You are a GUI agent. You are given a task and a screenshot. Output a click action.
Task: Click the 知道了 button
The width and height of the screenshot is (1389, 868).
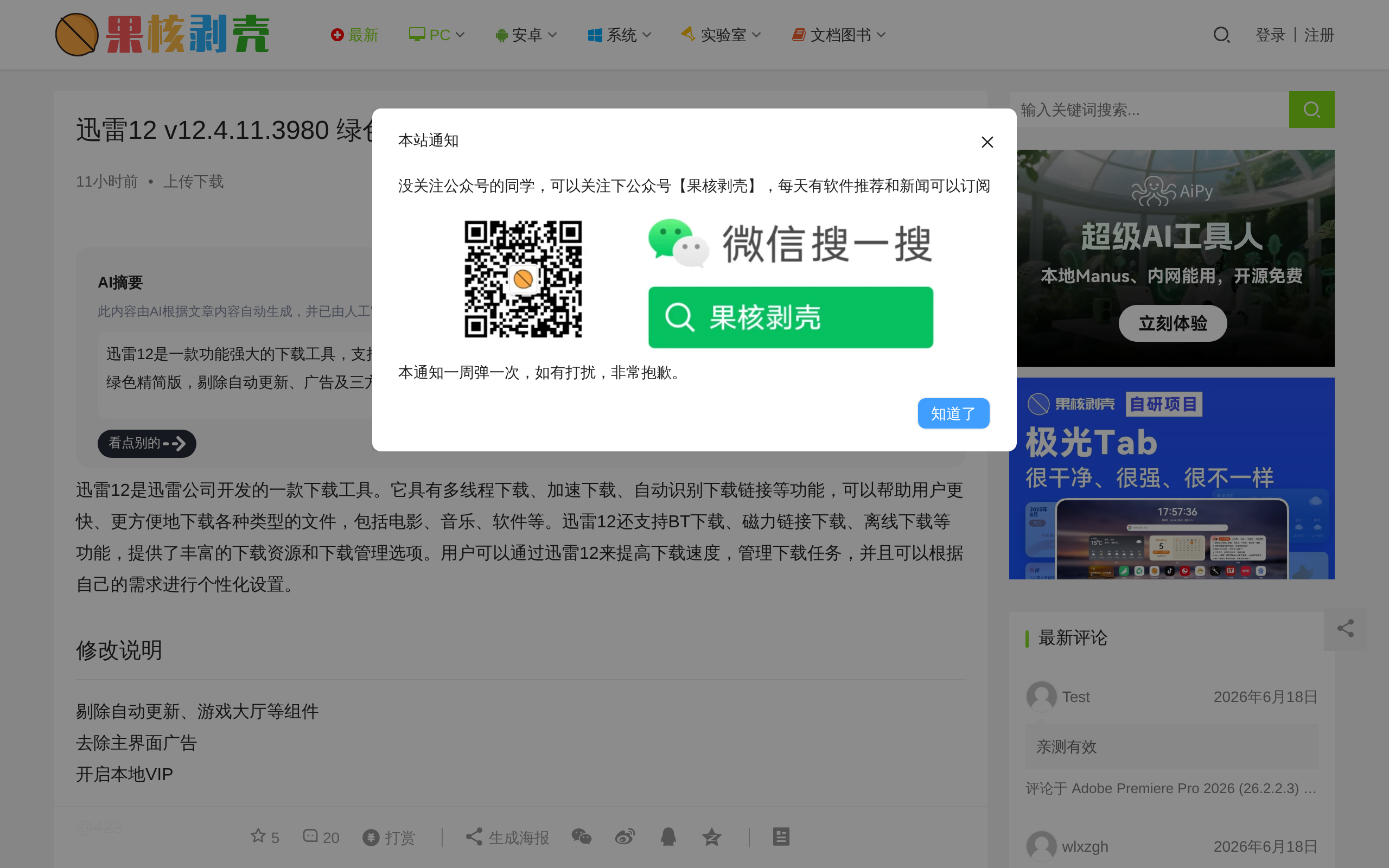[953, 413]
